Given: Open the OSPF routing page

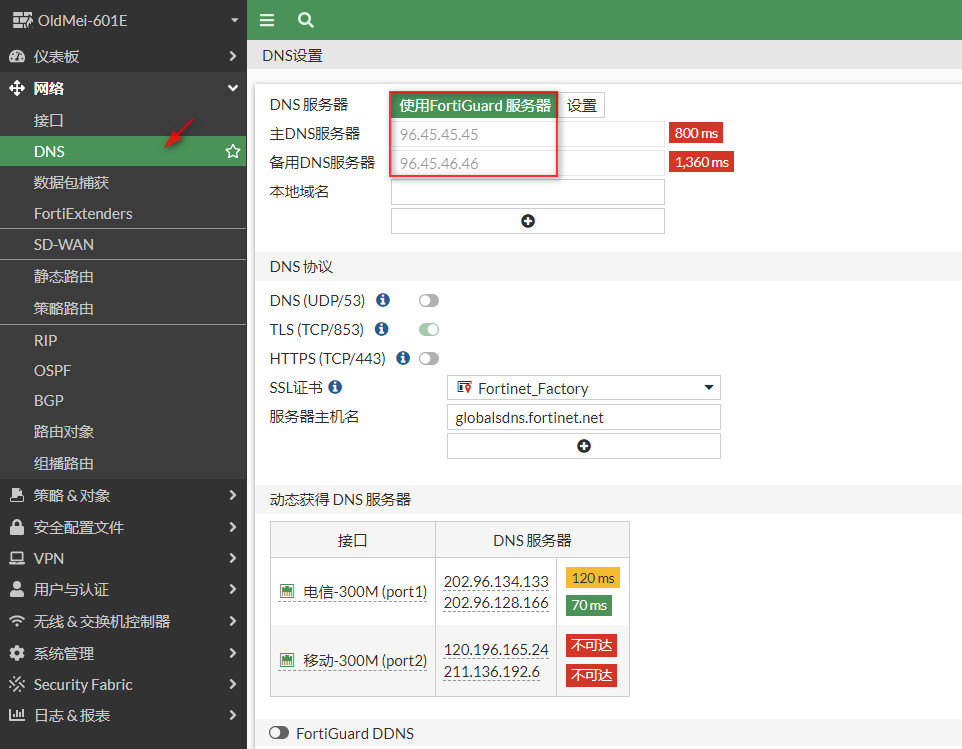Looking at the screenshot, I should (x=123, y=371).
